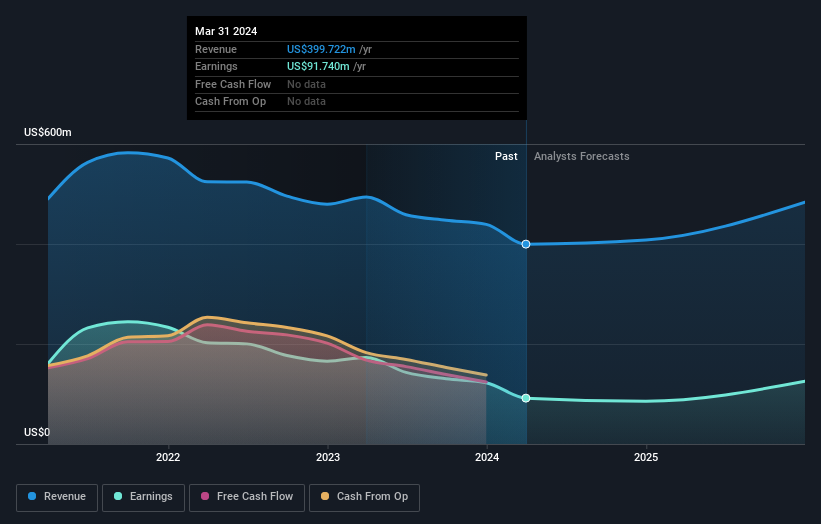Click the Free Cash Flow tooltip row label
821x524 pixels.
(x=233, y=84)
